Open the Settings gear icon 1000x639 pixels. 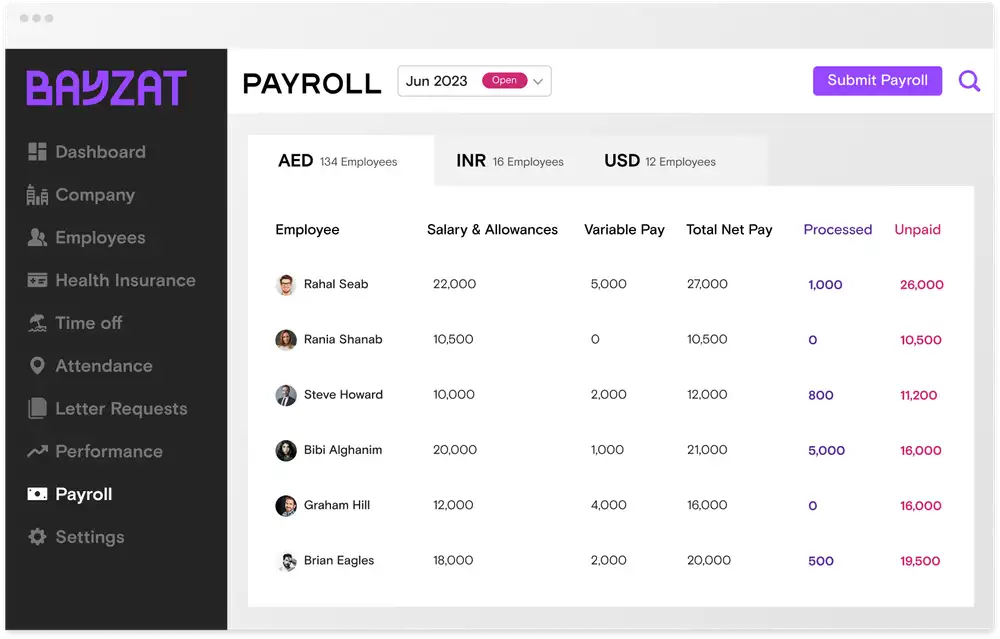[x=36, y=537]
